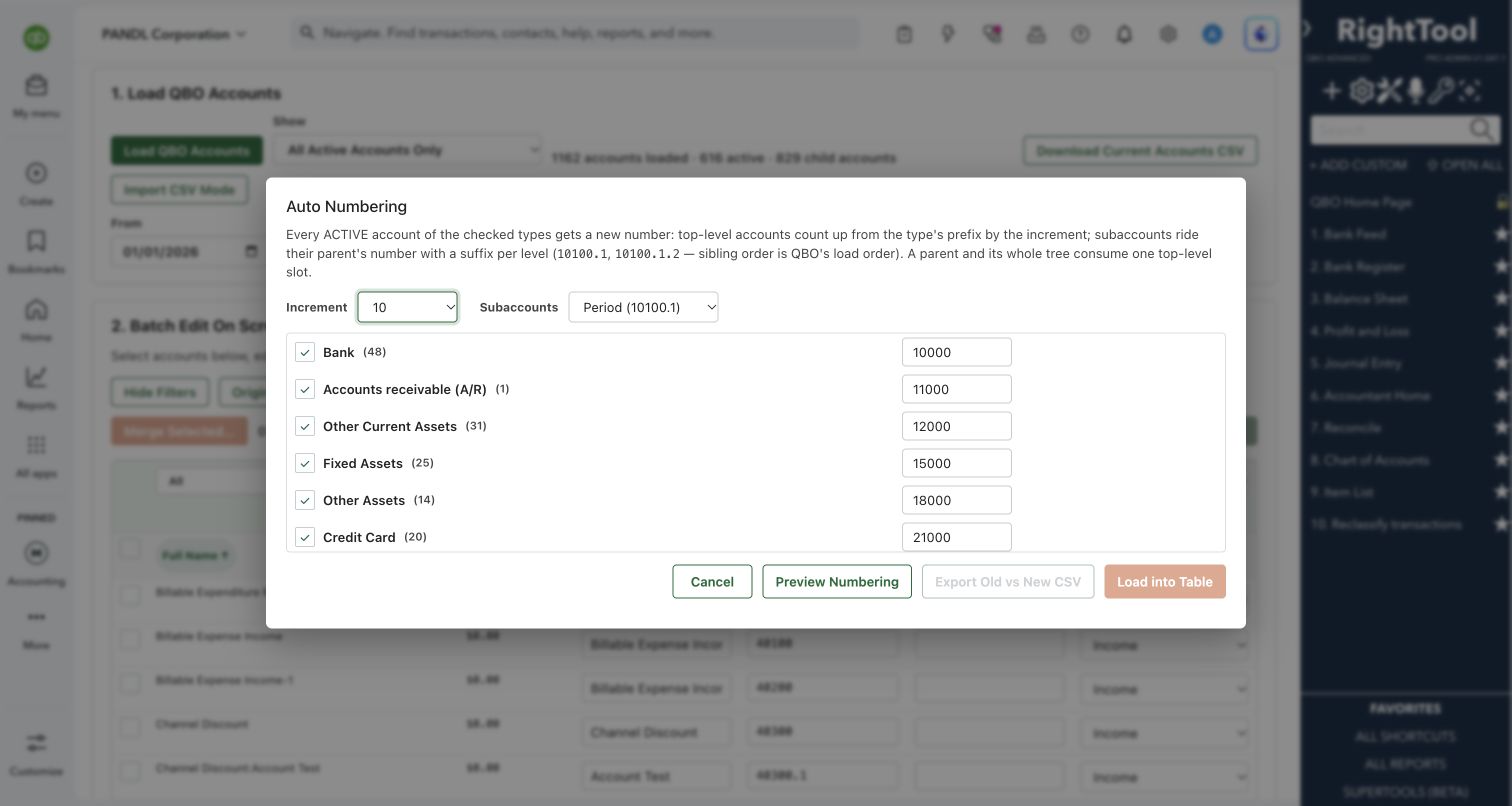Go to Home in the left sidebar
This screenshot has width=1512, height=806.
tap(36, 319)
